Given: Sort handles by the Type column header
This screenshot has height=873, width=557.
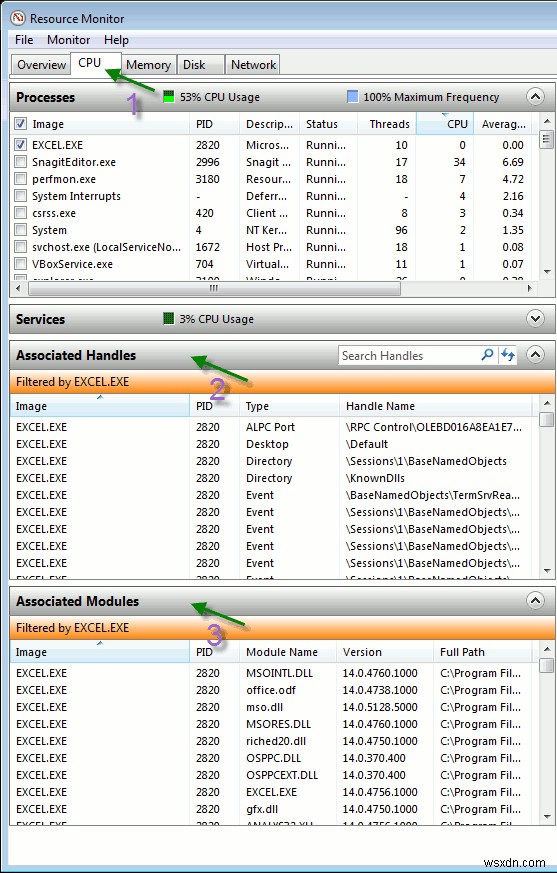Looking at the screenshot, I should click(x=290, y=406).
